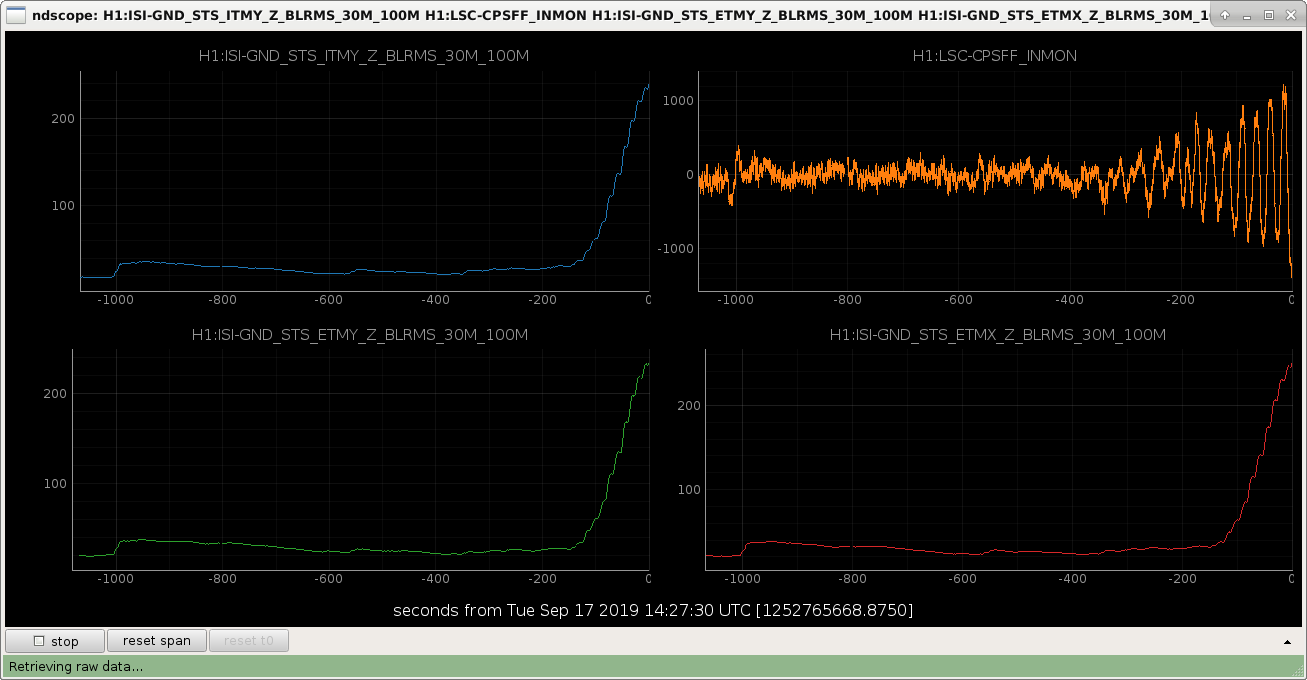
Task: Expand the small triangle at the right of the bottom bar
Action: tap(1287, 641)
